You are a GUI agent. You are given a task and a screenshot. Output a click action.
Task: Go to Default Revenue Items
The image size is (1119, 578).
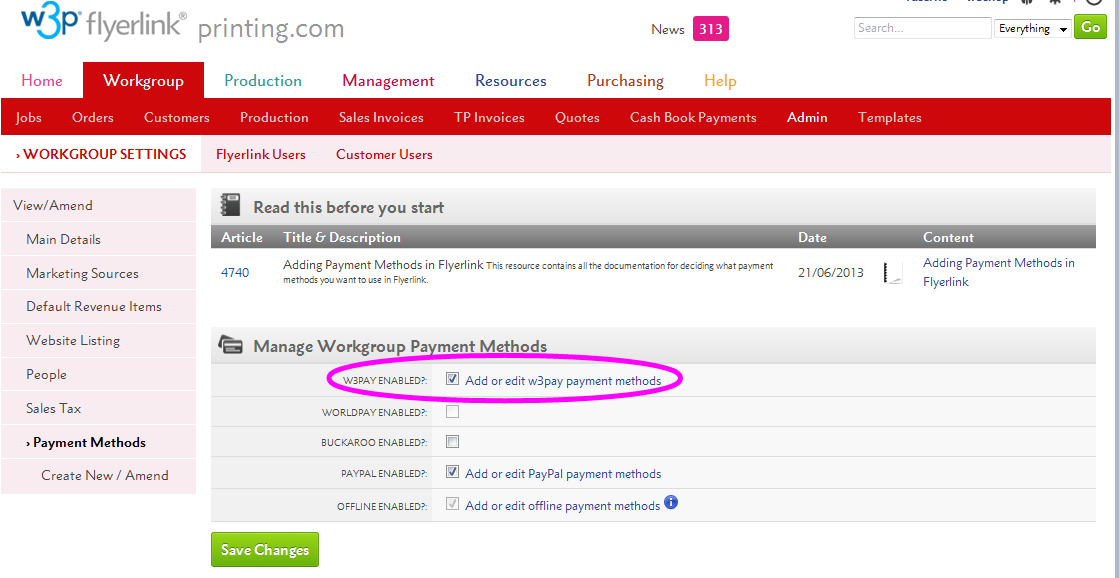click(x=98, y=307)
